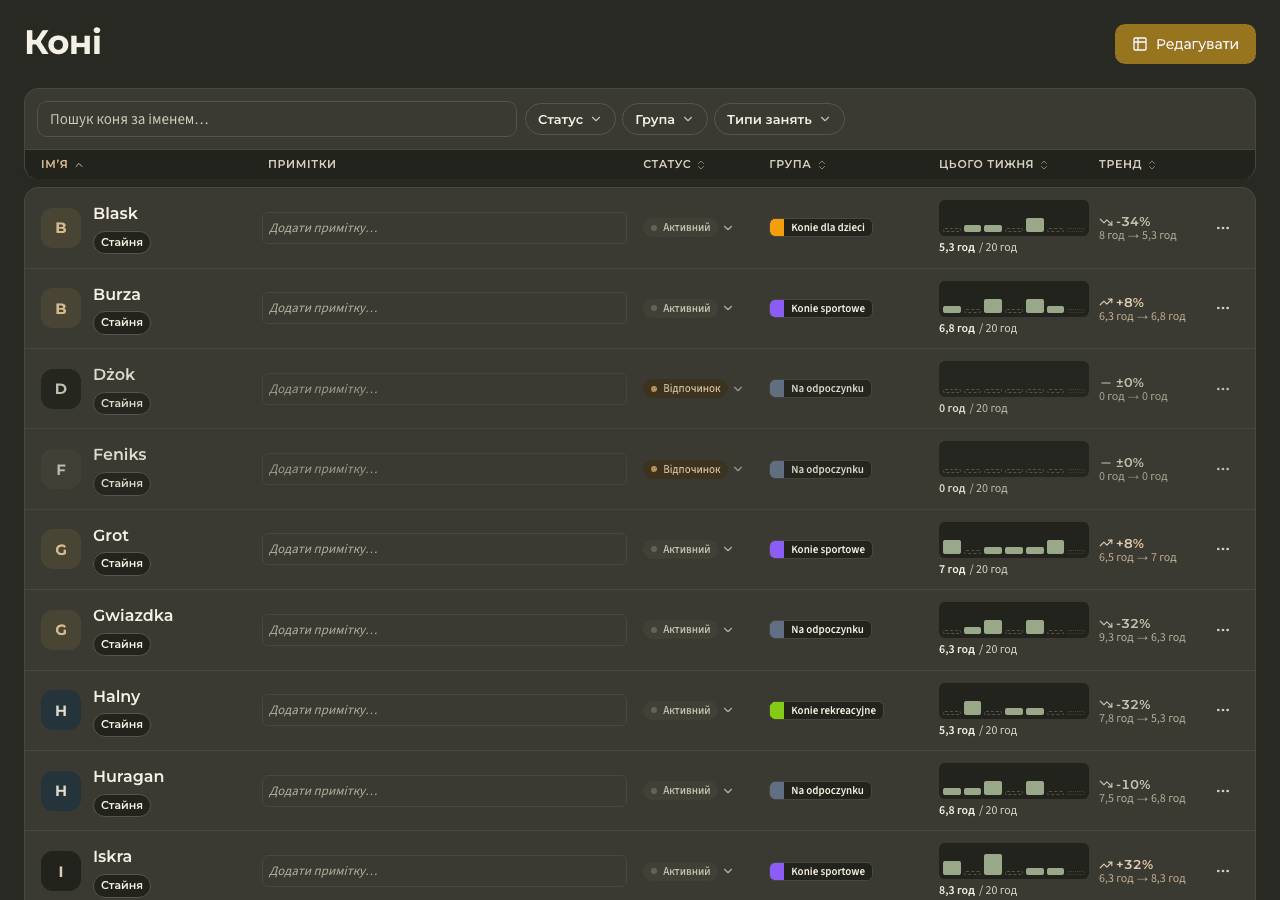Click the Halny avatar letter H
The height and width of the screenshot is (900, 1280).
[61, 710]
